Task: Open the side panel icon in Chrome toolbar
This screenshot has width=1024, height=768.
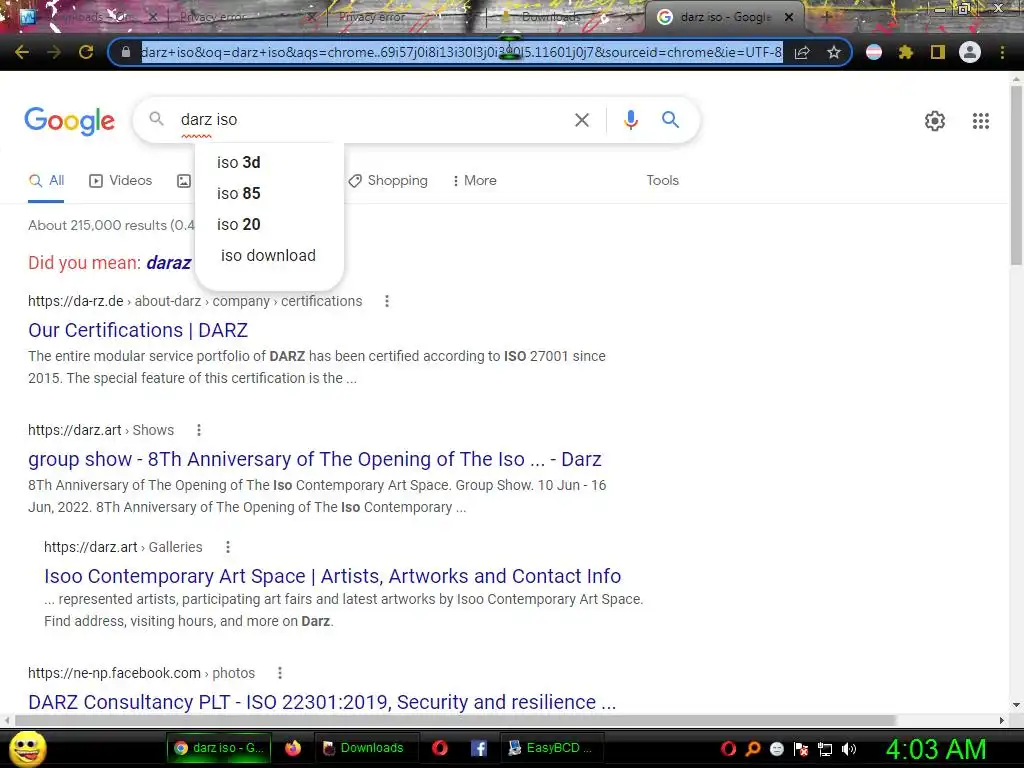Action: (938, 52)
